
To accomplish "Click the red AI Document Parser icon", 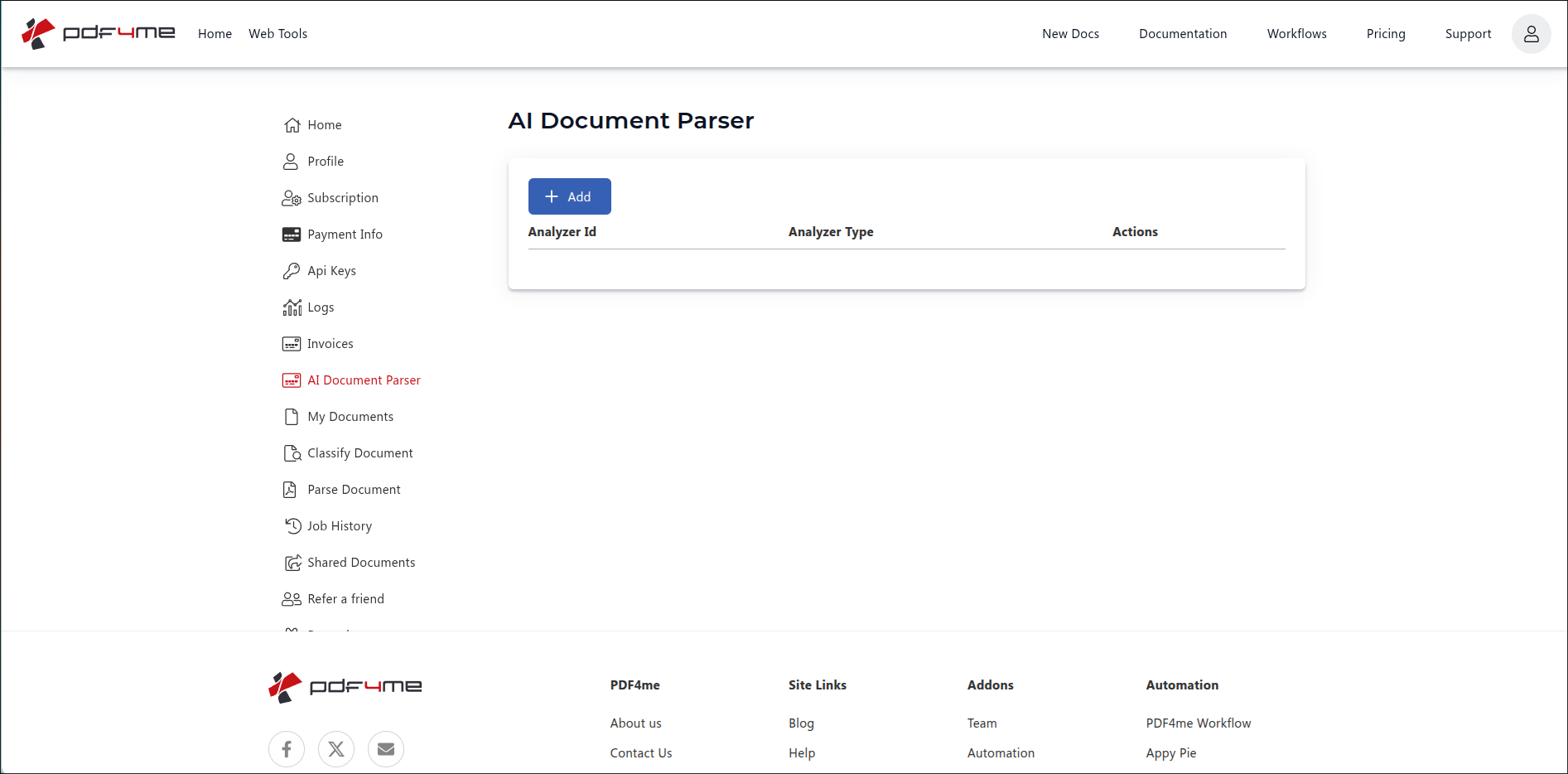I will (292, 380).
